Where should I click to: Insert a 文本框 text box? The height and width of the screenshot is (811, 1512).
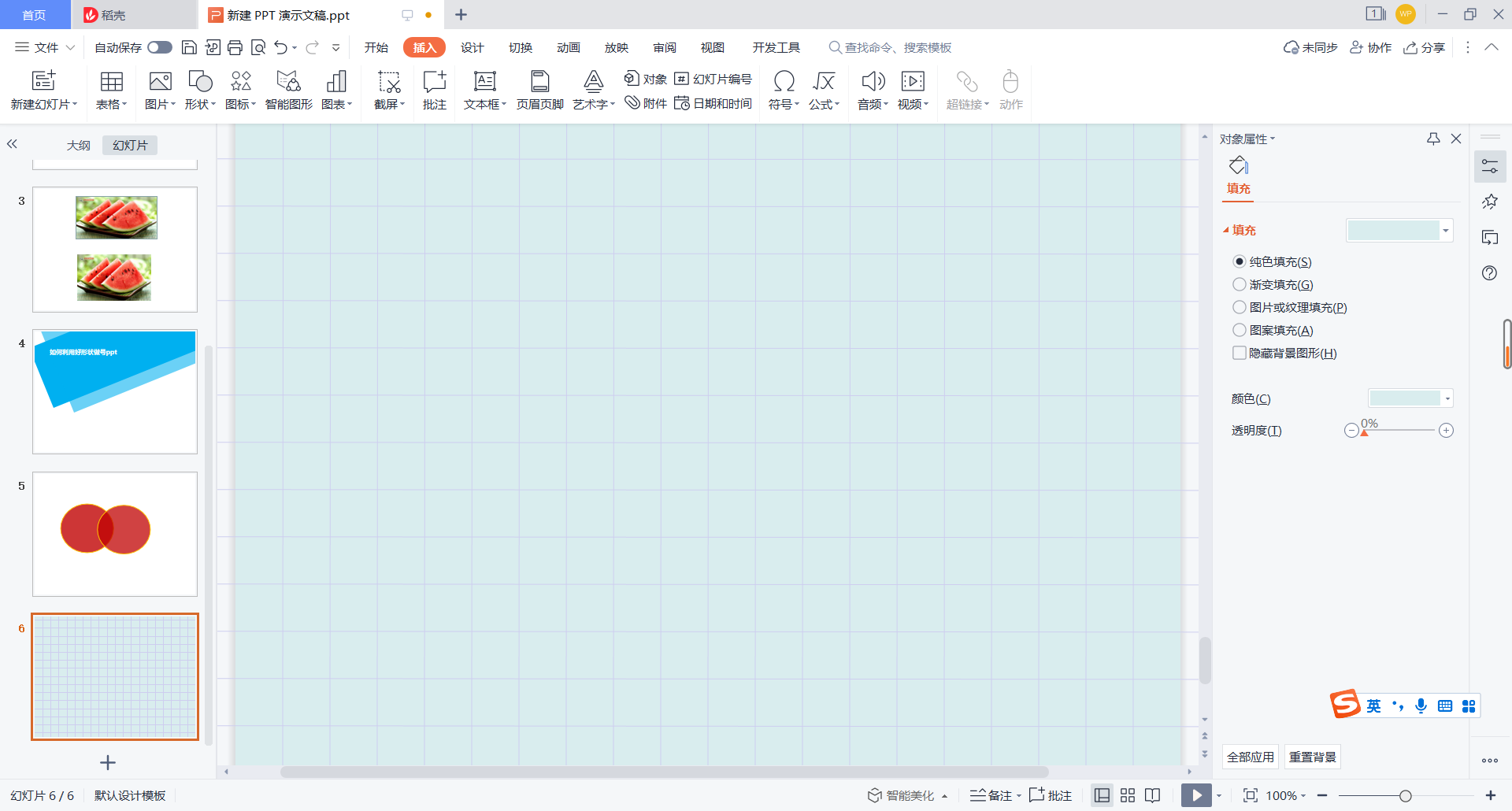pos(484,91)
